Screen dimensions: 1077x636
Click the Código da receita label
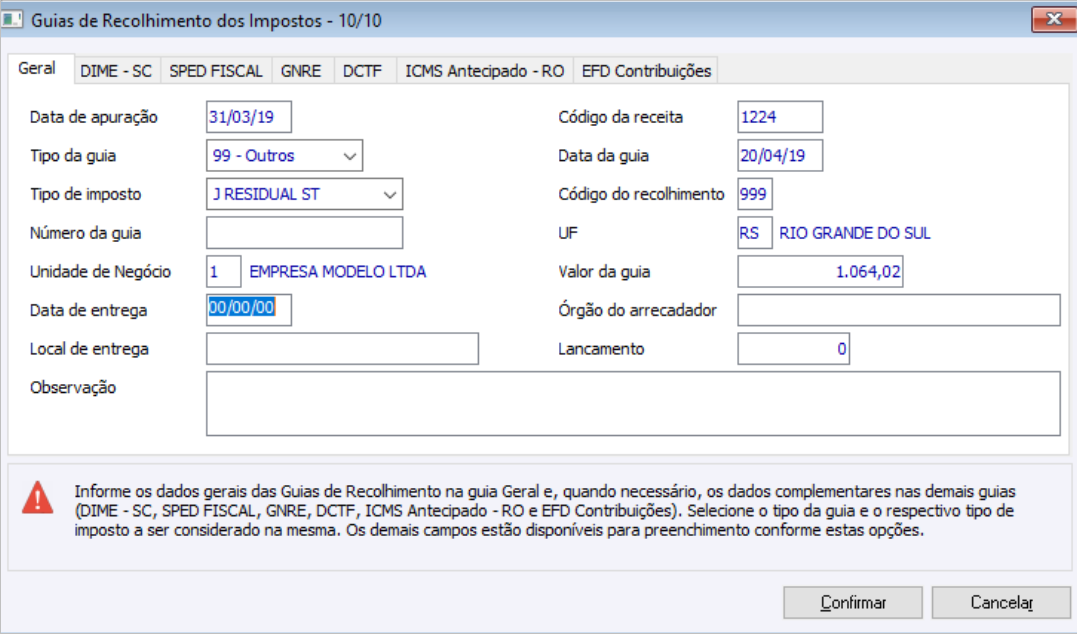pyautogui.click(x=620, y=117)
